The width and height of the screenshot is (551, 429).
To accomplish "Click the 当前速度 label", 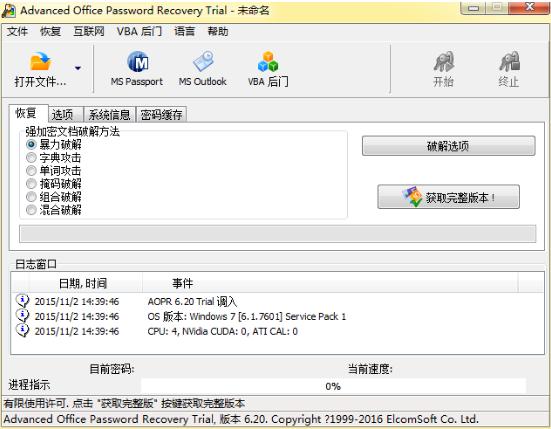I will [x=370, y=369].
